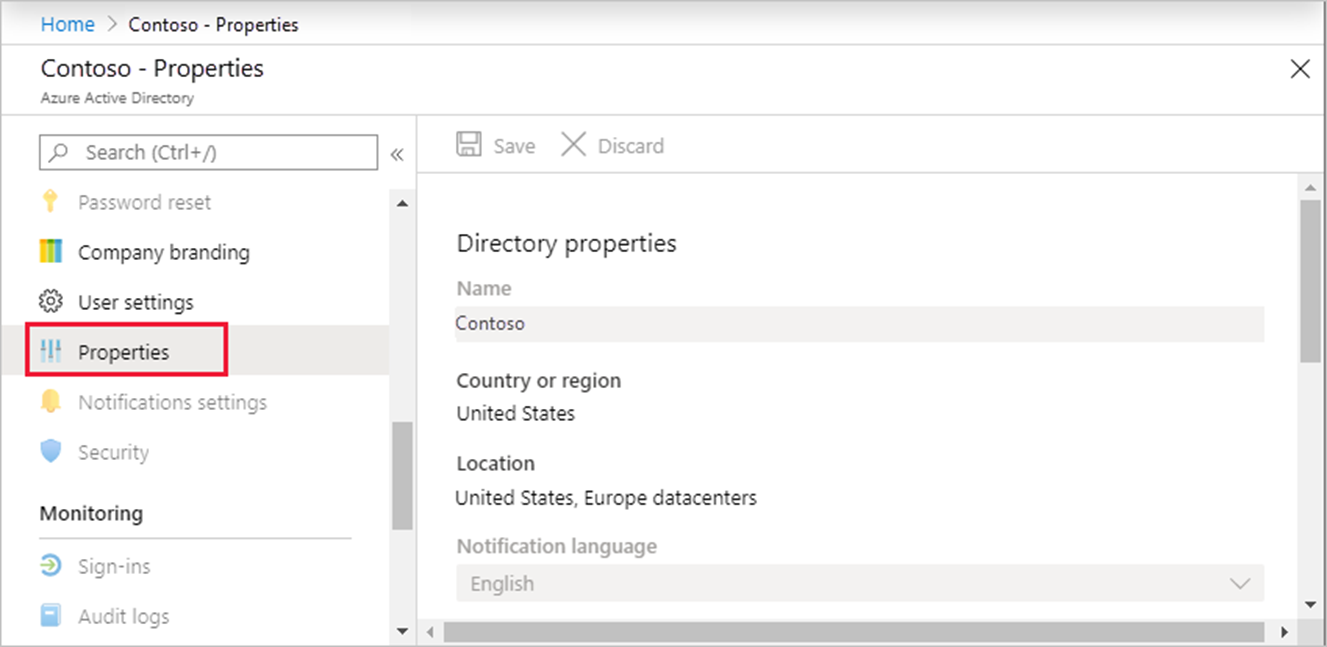Click the Security shield icon

pyautogui.click(x=50, y=452)
